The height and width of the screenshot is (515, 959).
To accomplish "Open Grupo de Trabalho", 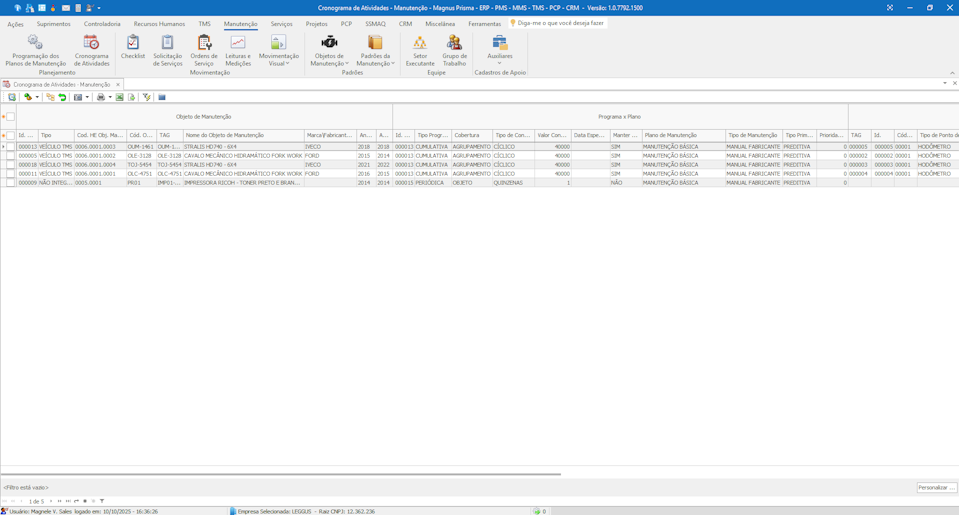I will (454, 50).
